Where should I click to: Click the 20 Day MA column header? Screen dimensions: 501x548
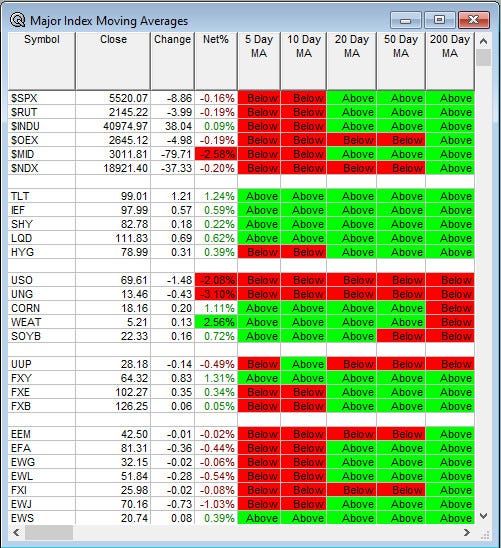pyautogui.click(x=352, y=61)
